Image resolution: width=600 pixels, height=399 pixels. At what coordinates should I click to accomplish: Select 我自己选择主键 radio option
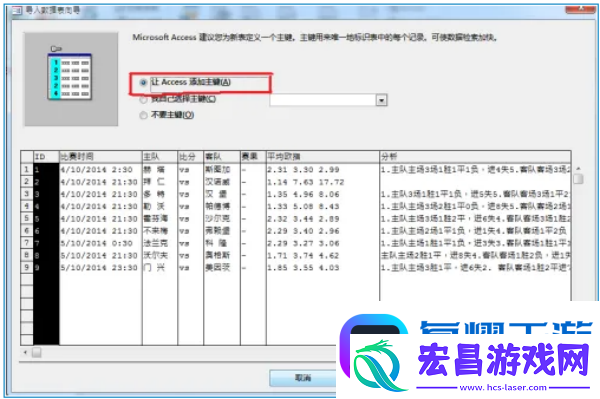(x=143, y=99)
